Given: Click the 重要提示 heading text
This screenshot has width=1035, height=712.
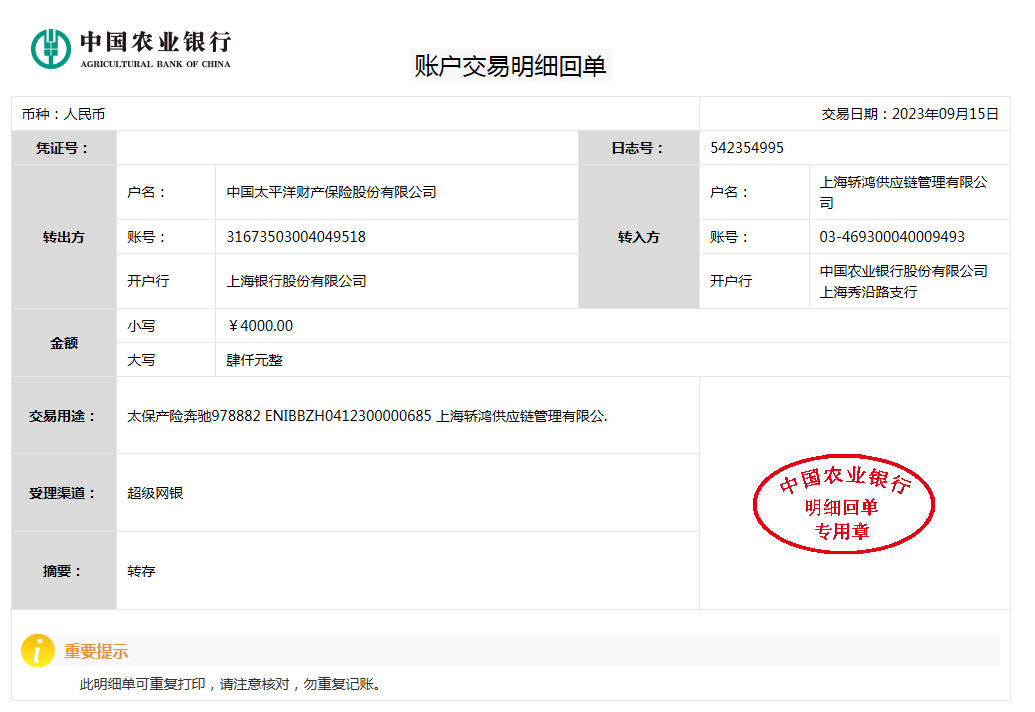Looking at the screenshot, I should [96, 651].
